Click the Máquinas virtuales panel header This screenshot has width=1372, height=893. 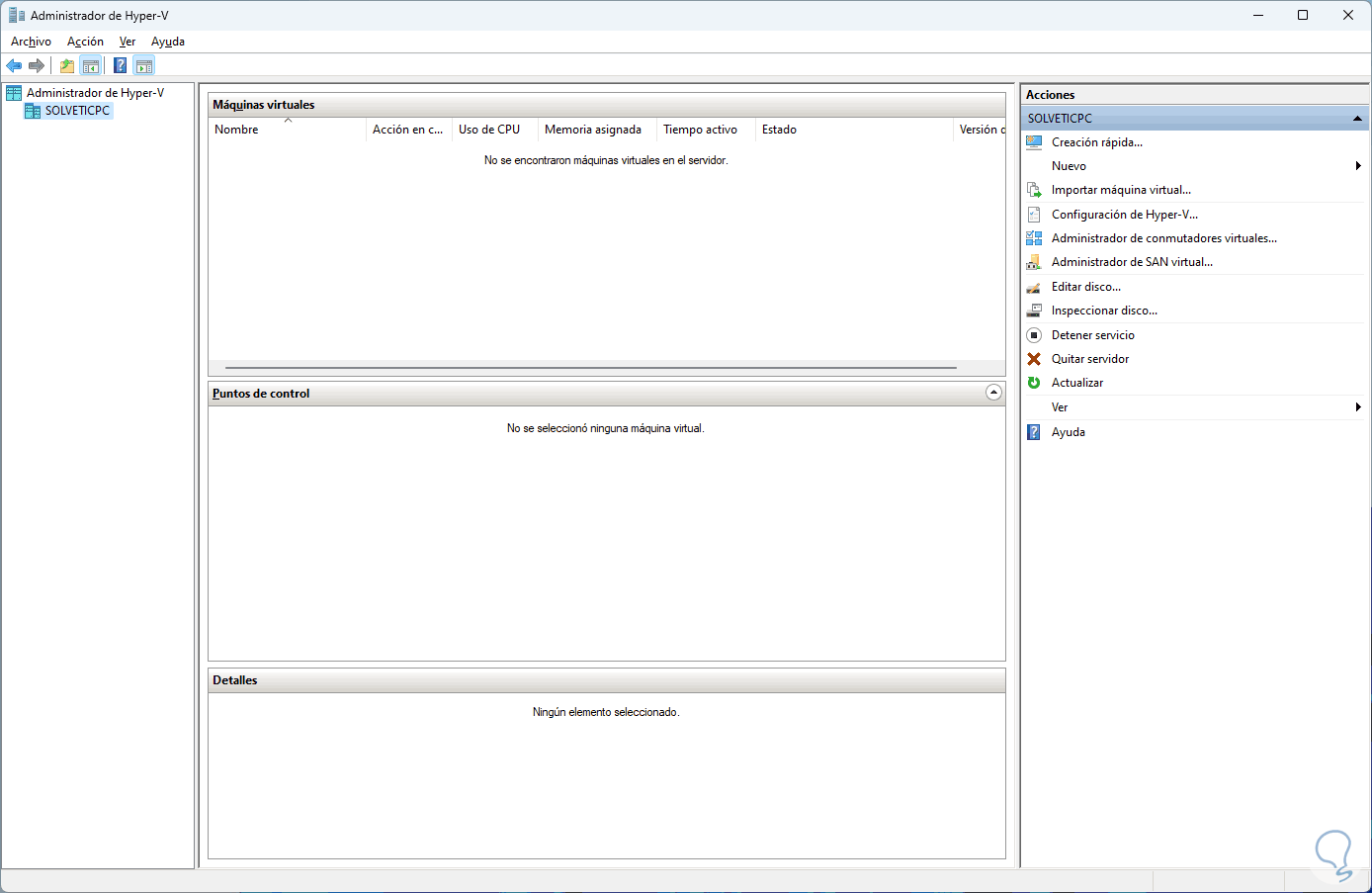tap(607, 105)
